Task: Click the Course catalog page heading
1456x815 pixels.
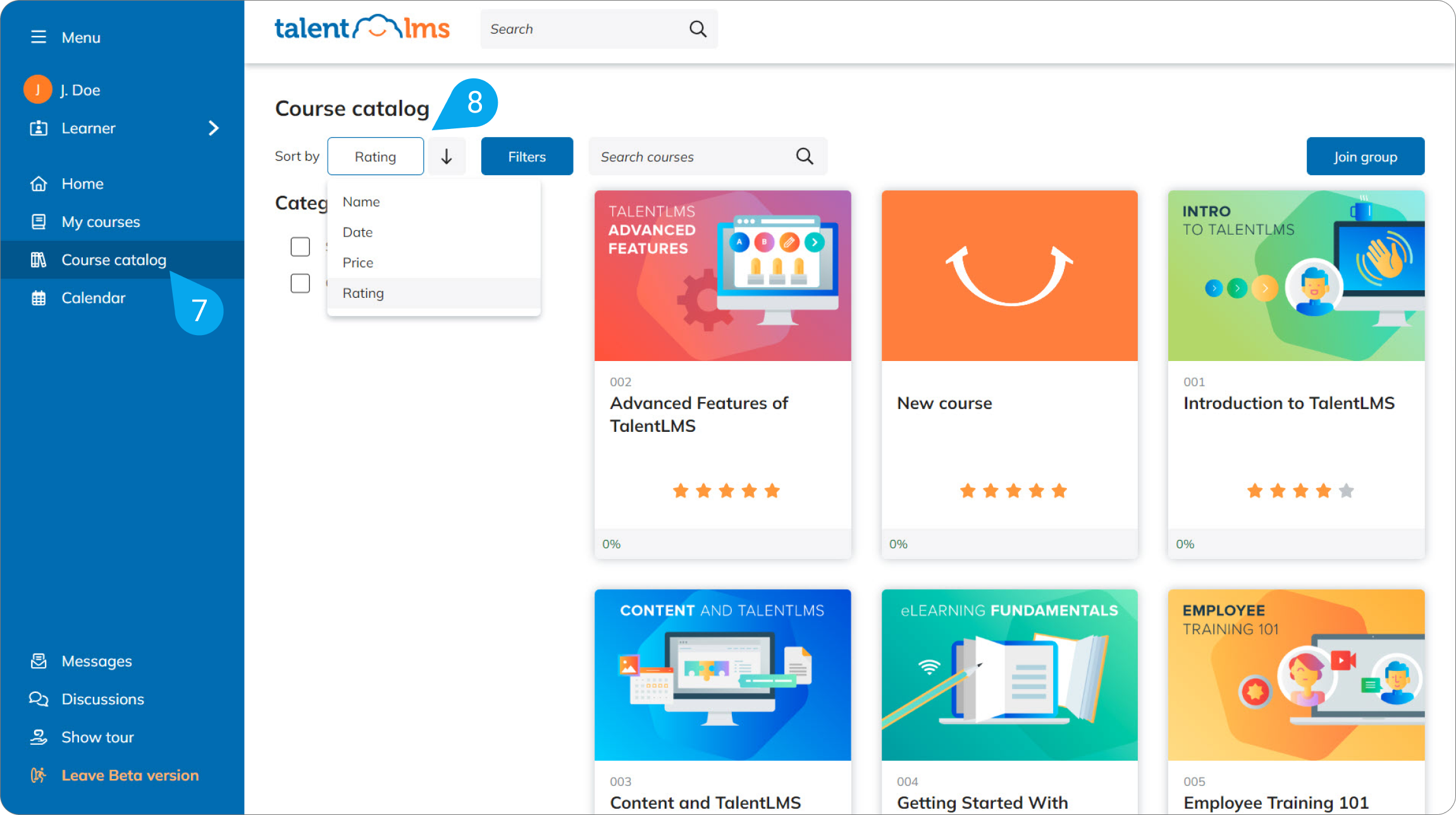Action: [x=352, y=108]
